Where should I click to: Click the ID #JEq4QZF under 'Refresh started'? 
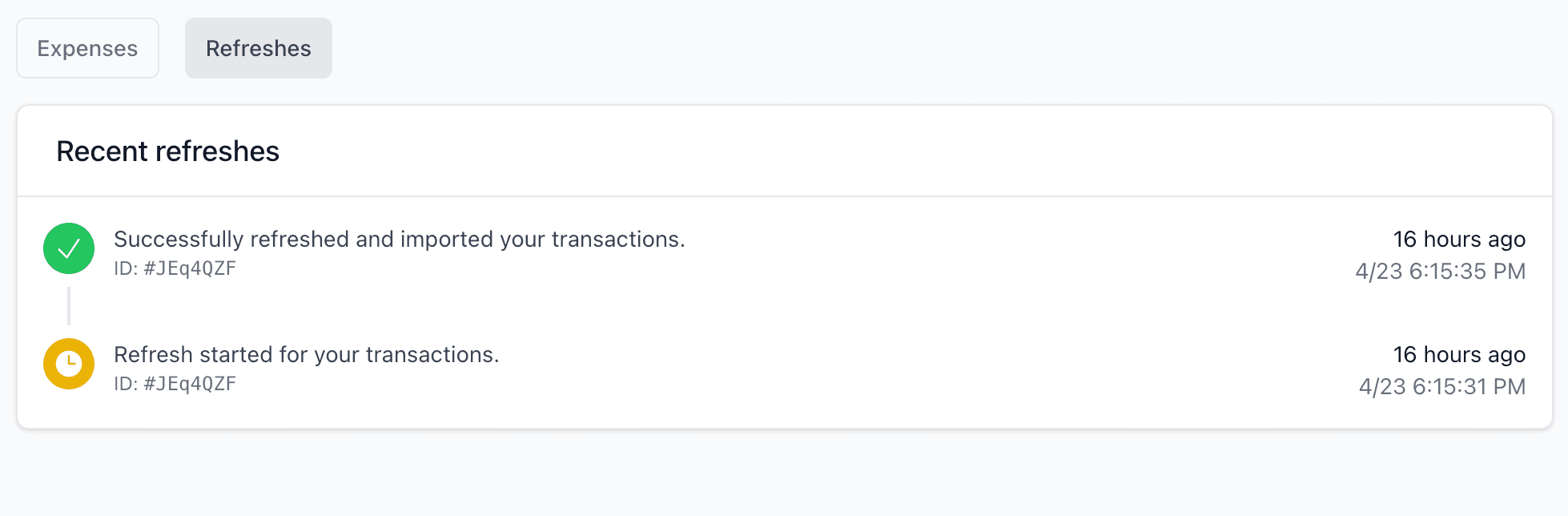coord(175,384)
